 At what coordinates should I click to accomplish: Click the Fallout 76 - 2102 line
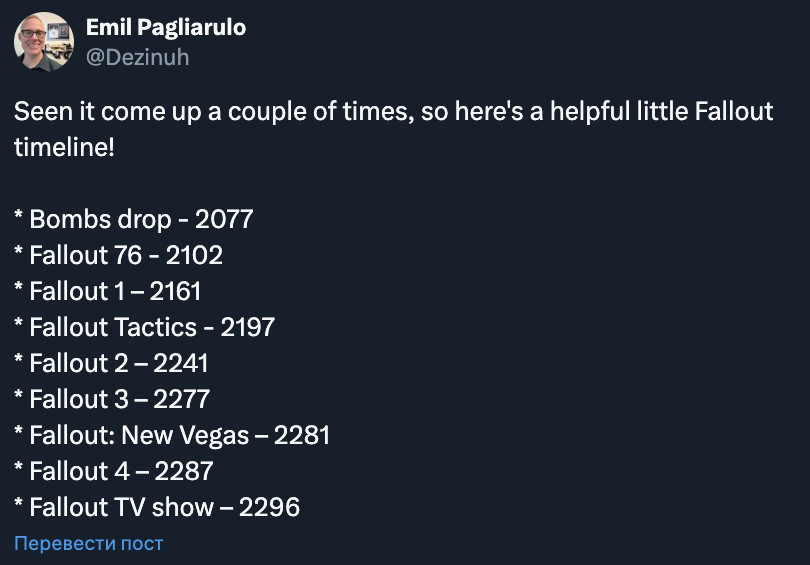(x=118, y=255)
